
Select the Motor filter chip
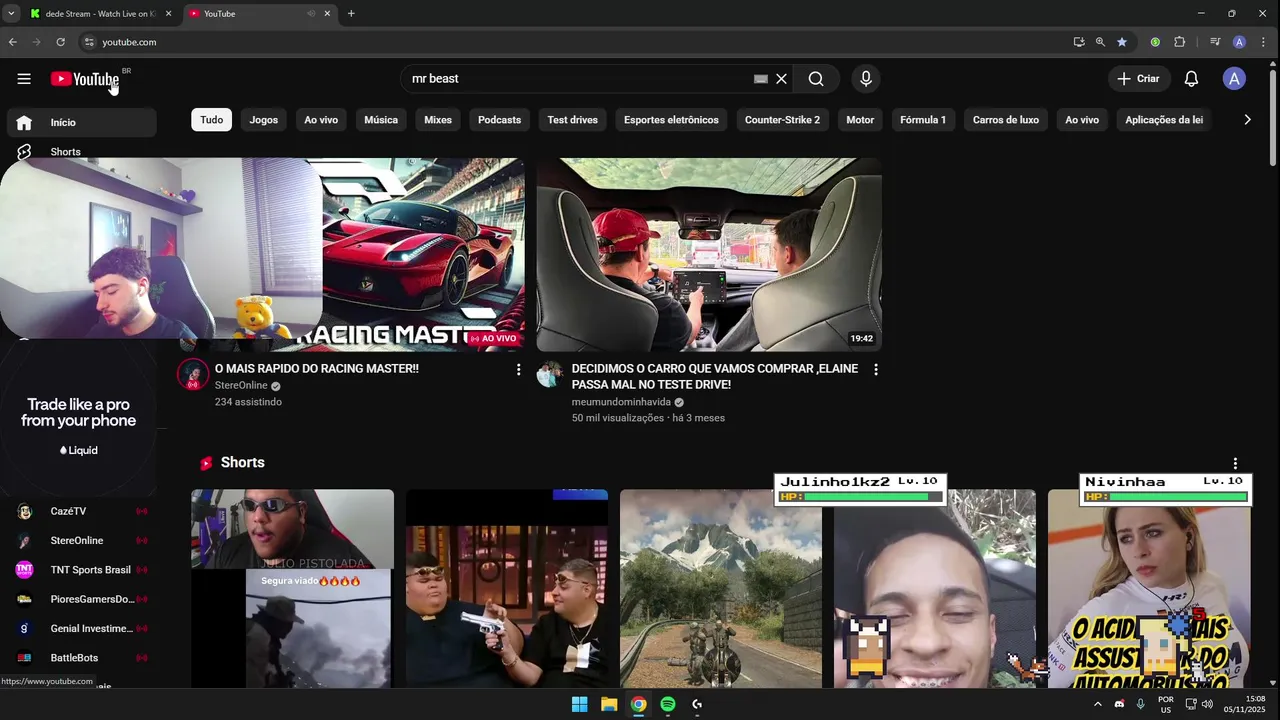point(860,120)
